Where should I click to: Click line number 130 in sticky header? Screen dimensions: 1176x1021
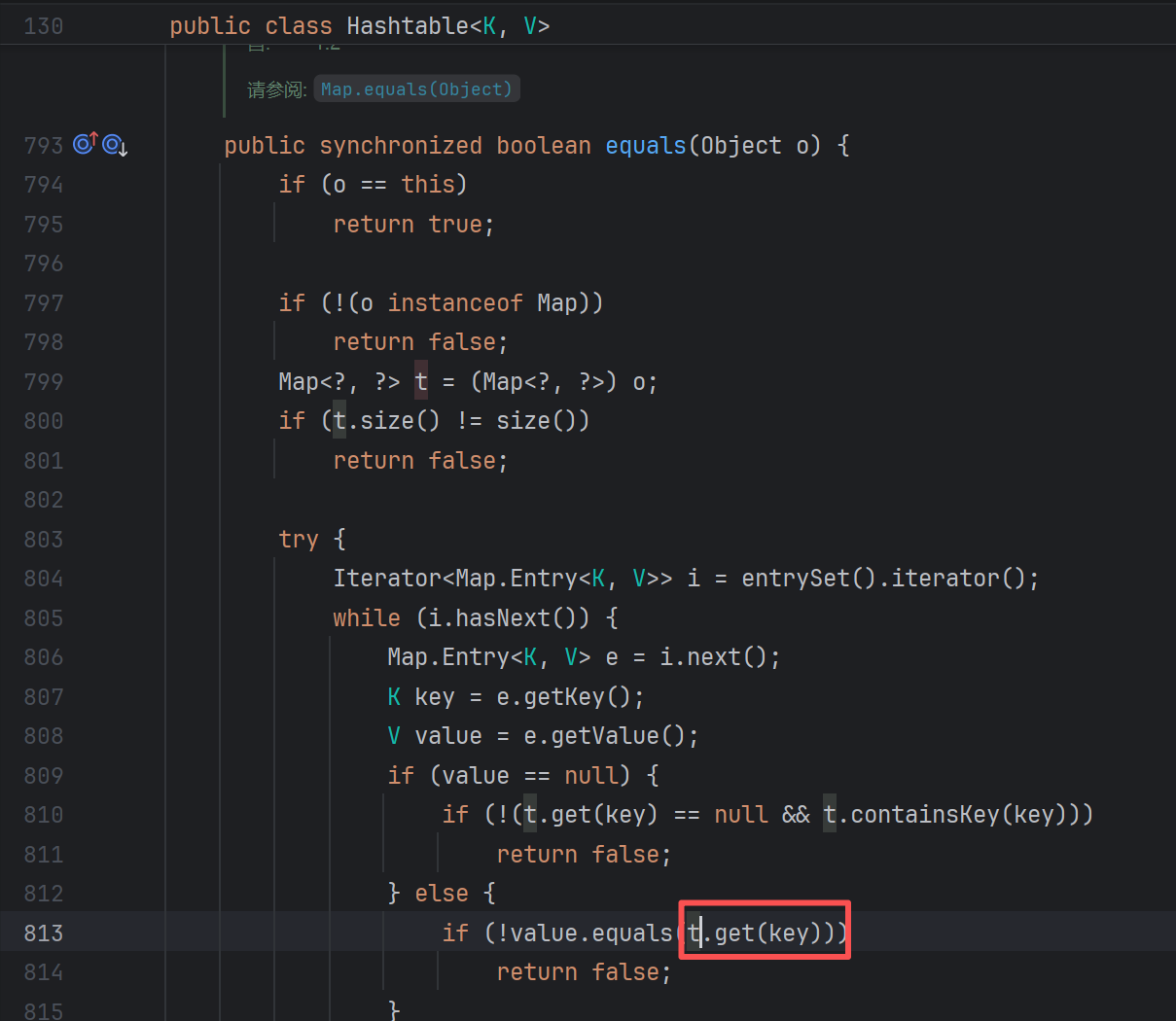click(44, 26)
